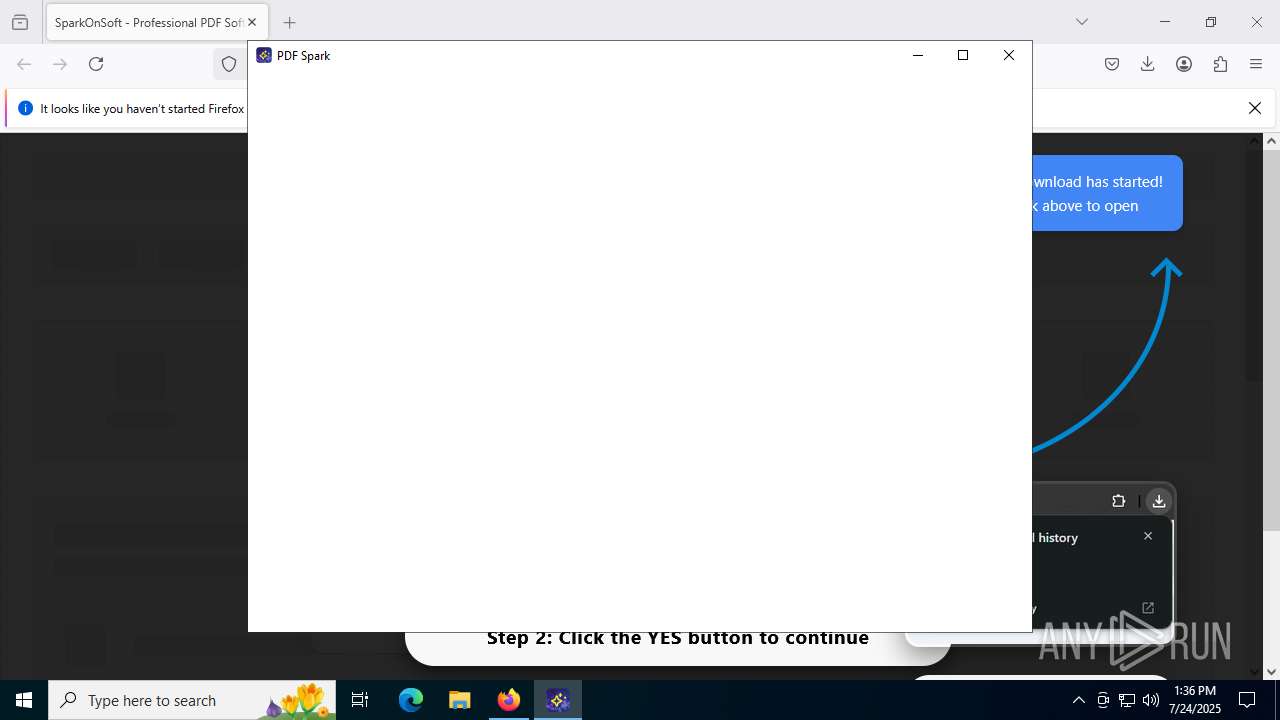1280x720 pixels.
Task: Open Firefox recent browsing view icon
Action: tap(20, 22)
